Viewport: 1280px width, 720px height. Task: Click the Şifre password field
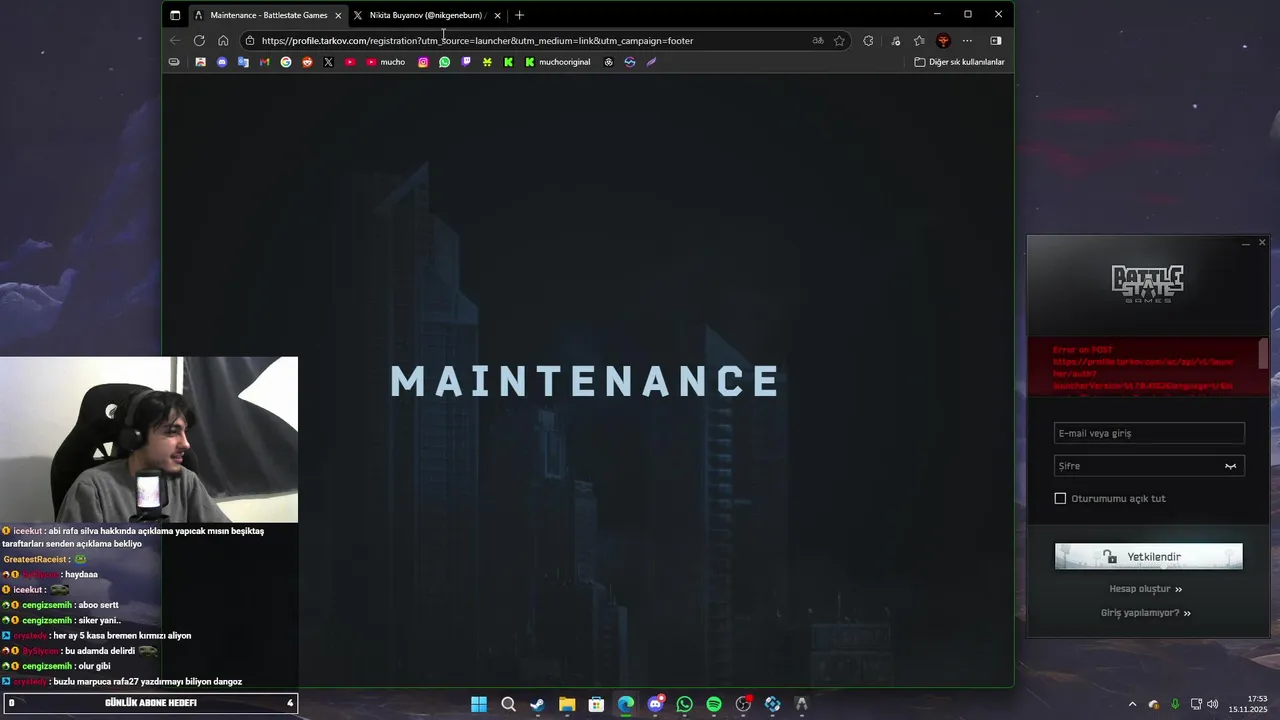pos(1149,466)
